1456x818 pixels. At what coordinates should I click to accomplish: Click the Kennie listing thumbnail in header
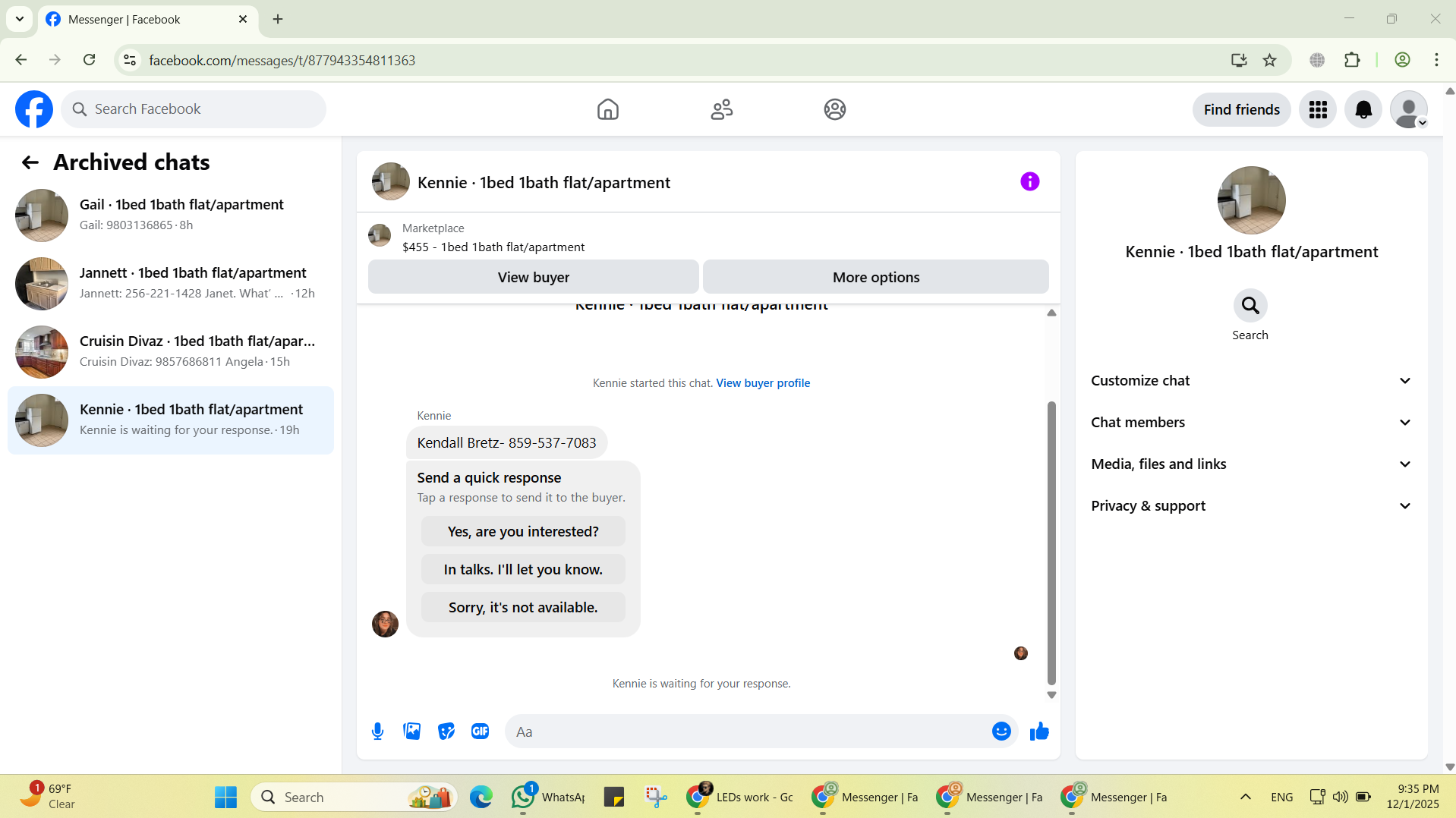[390, 181]
